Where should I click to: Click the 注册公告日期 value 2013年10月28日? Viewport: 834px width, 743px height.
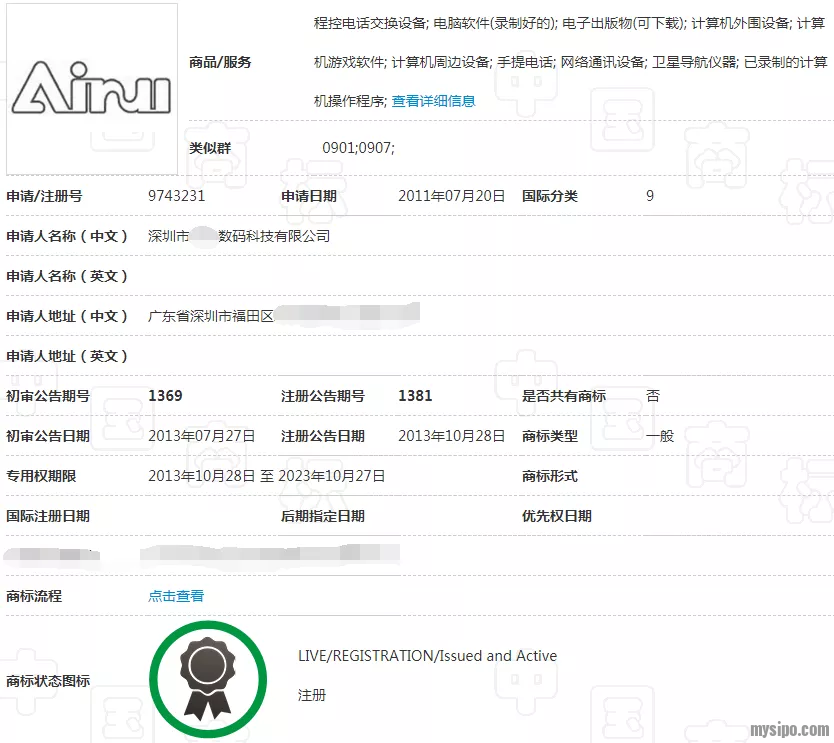coord(451,436)
